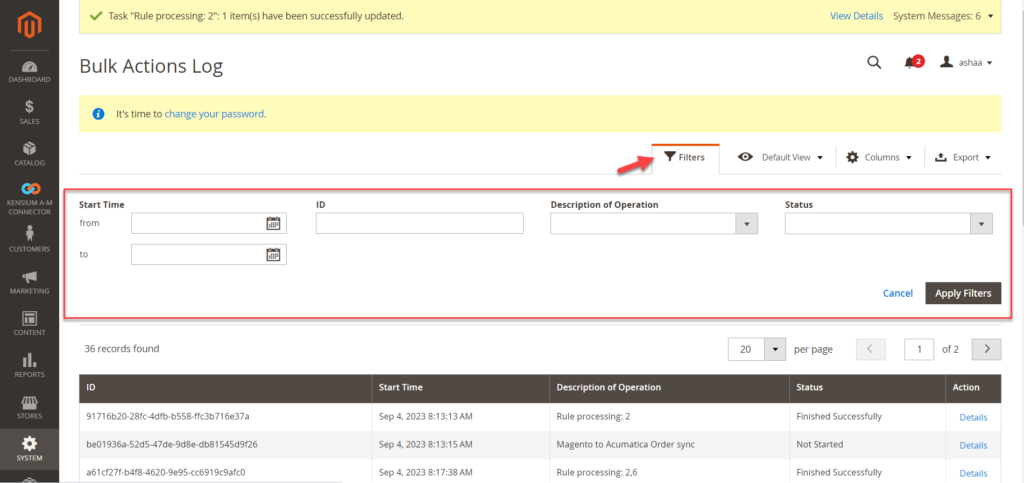This screenshot has height=483, width=1024.
Task: Select ID be01936a-52d5-47de-9d8e-db81545d9f26
Action: (172, 444)
